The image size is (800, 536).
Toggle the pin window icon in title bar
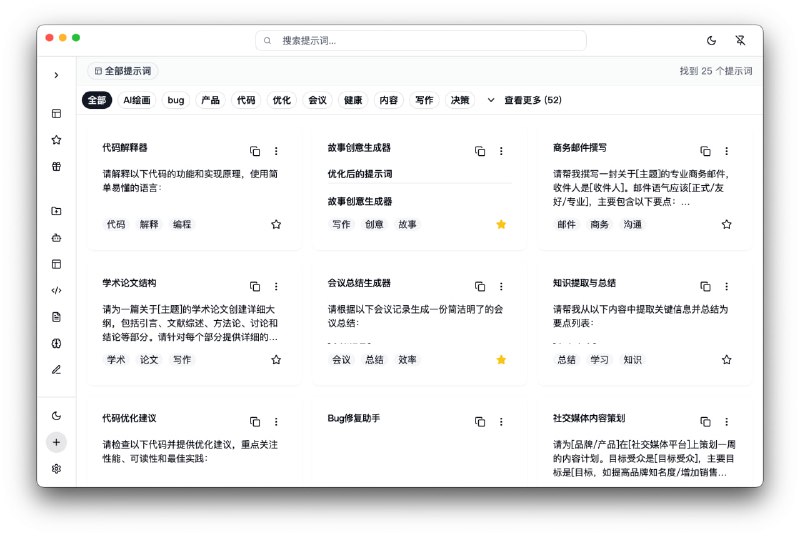(740, 40)
